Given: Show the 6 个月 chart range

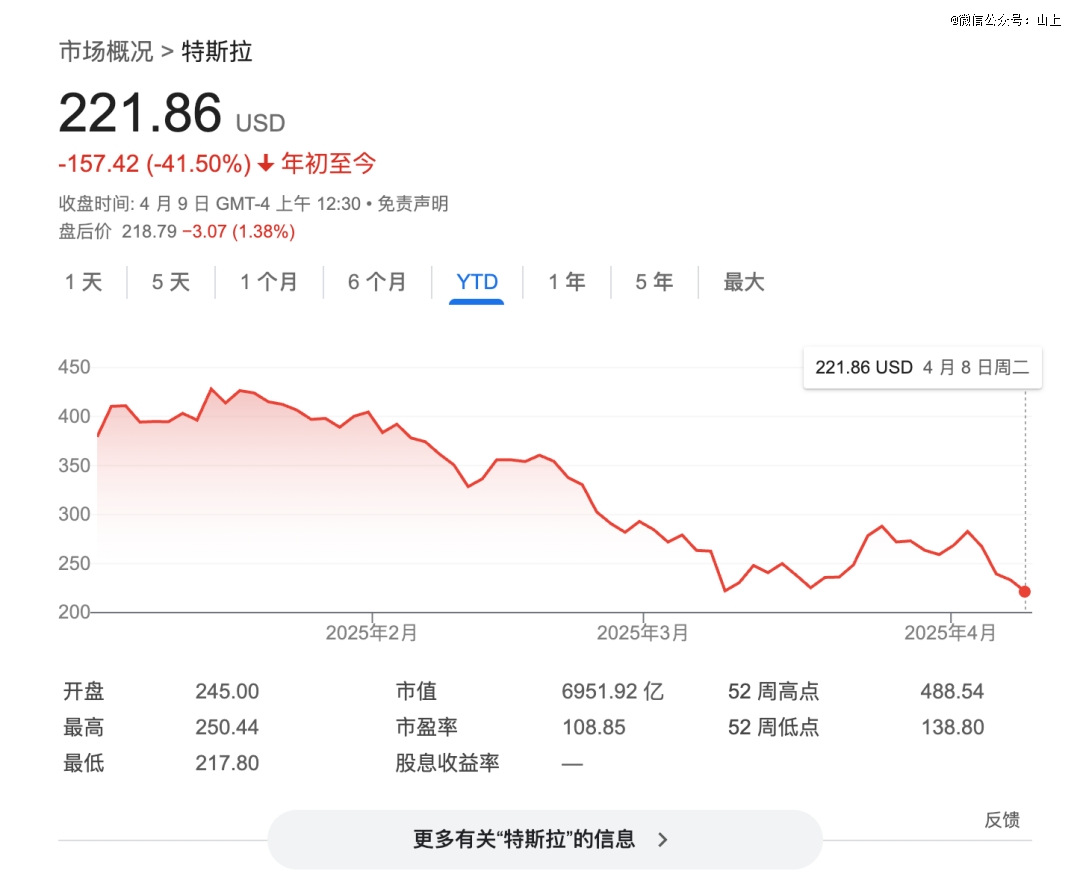Looking at the screenshot, I should pos(377,282).
